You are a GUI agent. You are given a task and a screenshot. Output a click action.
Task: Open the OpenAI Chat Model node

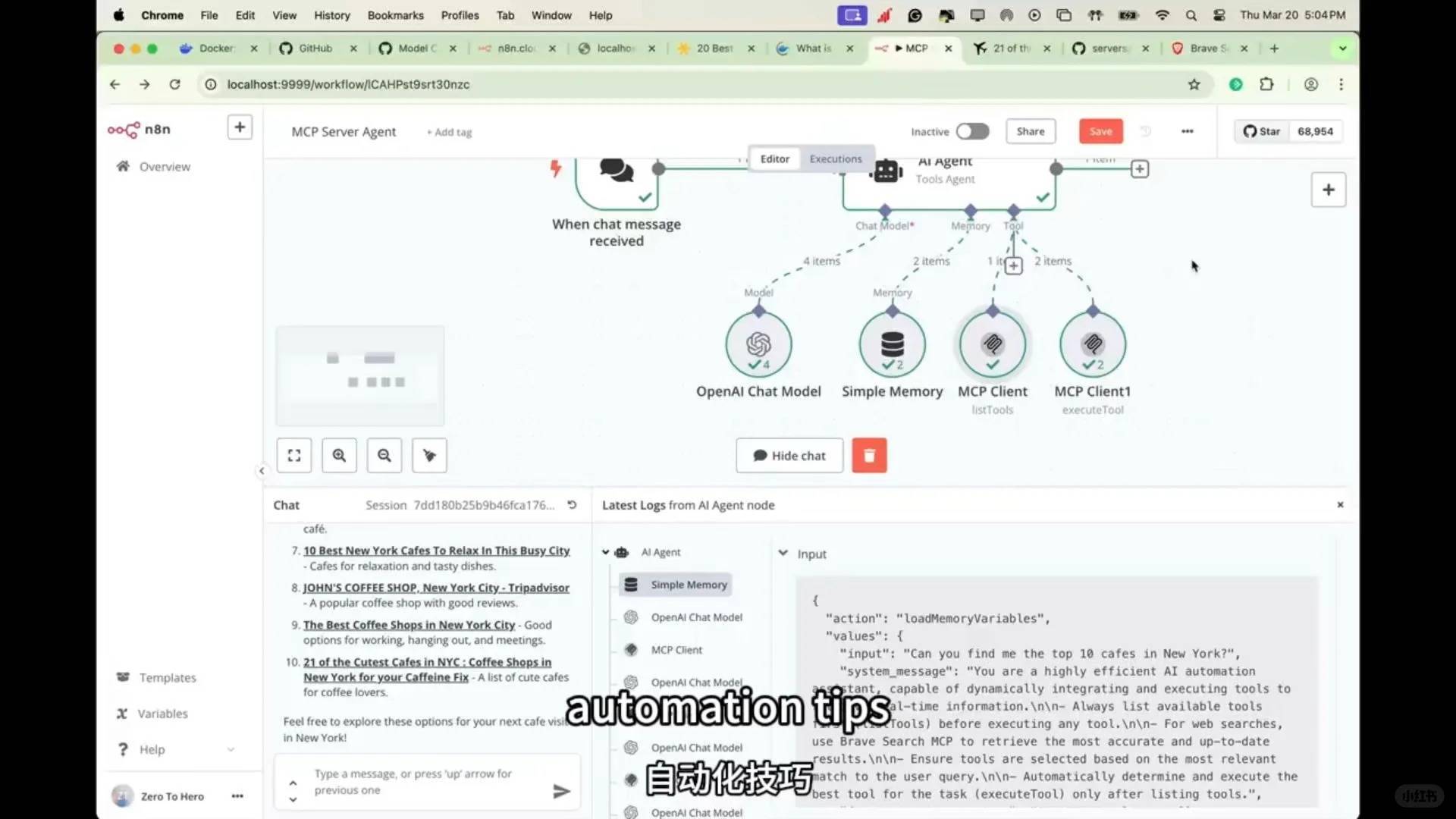[758, 344]
